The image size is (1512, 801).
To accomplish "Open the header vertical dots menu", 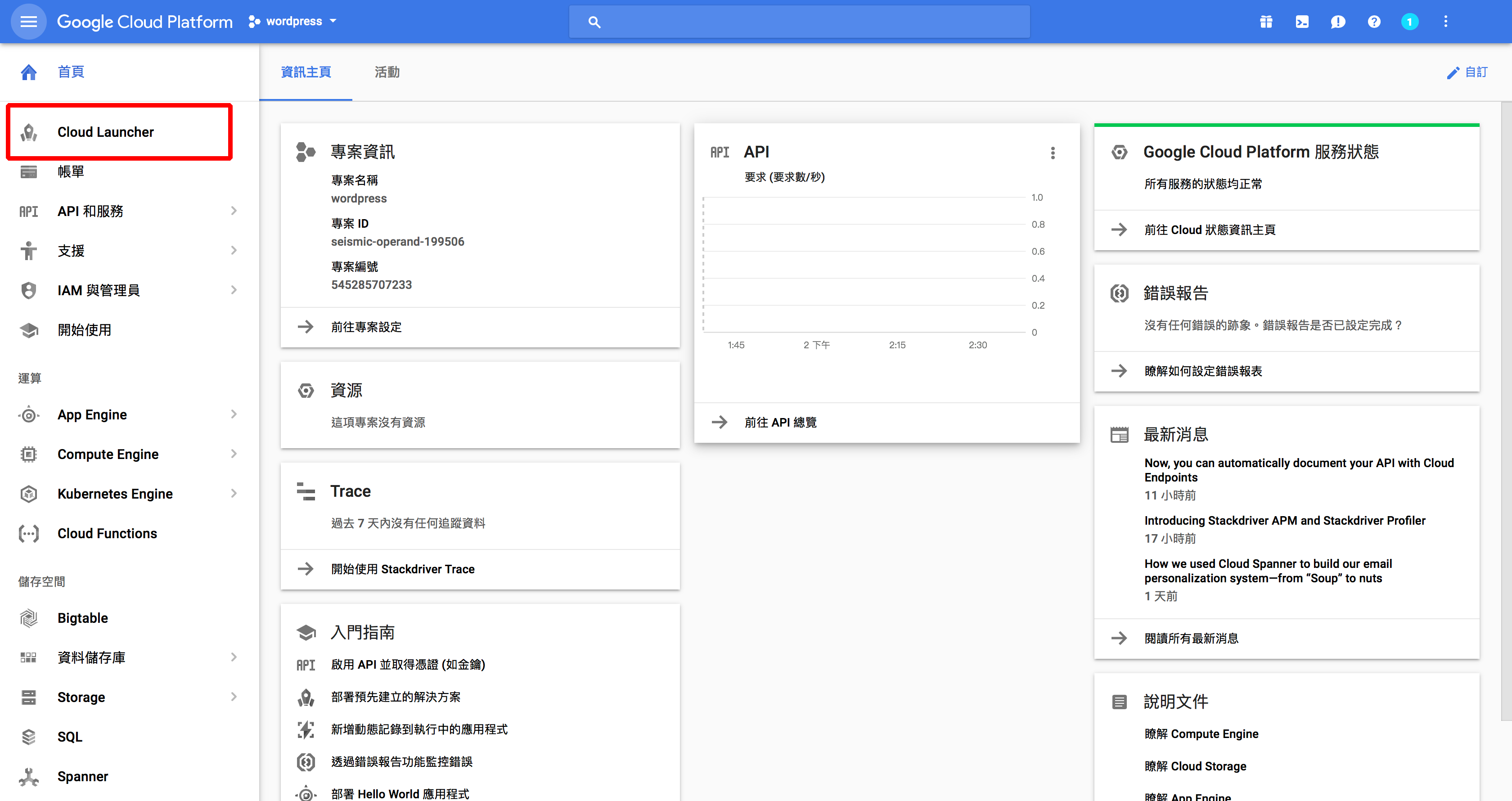I will coord(1445,22).
